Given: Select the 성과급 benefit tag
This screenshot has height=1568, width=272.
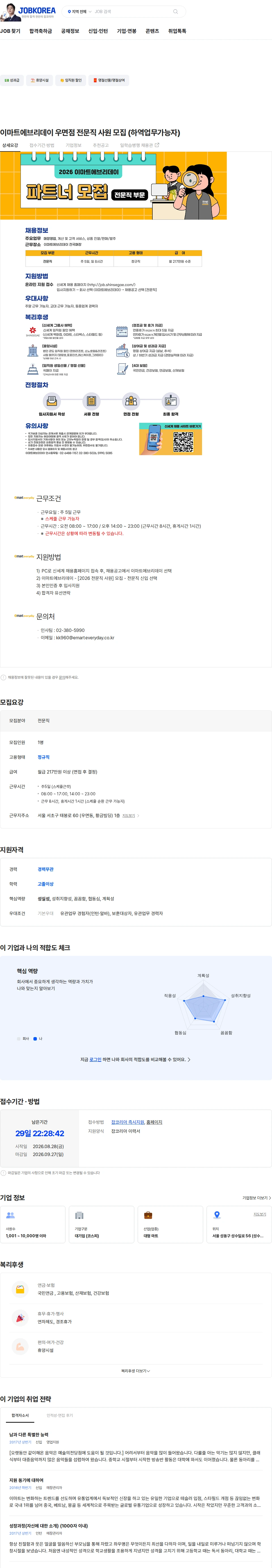Looking at the screenshot, I should point(12,80).
